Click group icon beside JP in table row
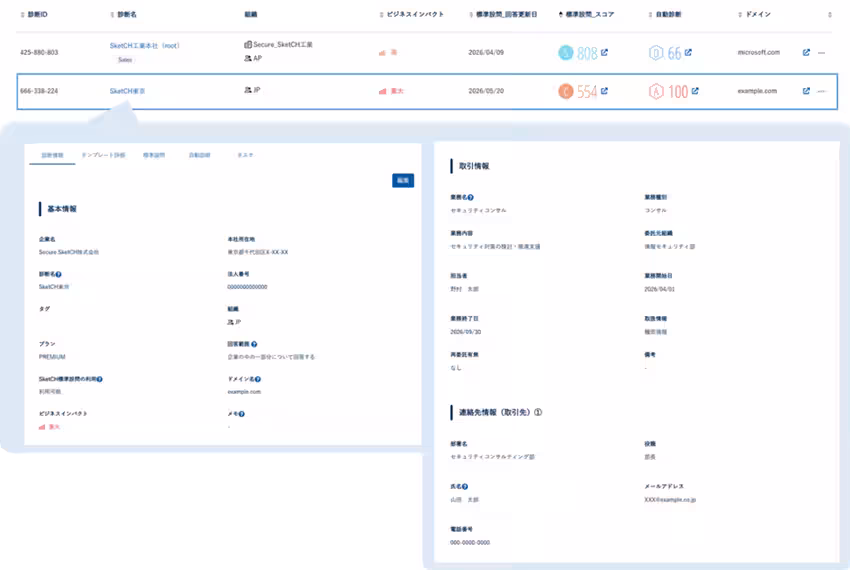This screenshot has height=570, width=850. point(248,90)
